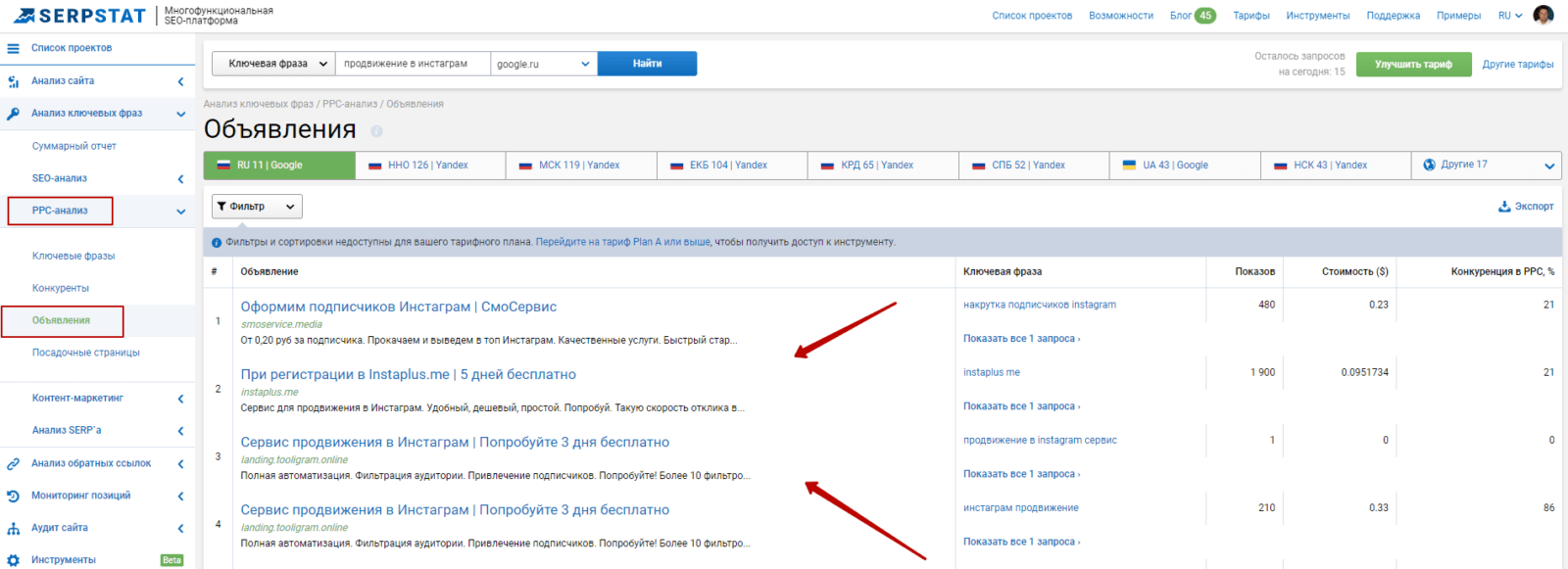Expand the Анализ SERP`a submenu chevron

[180, 431]
